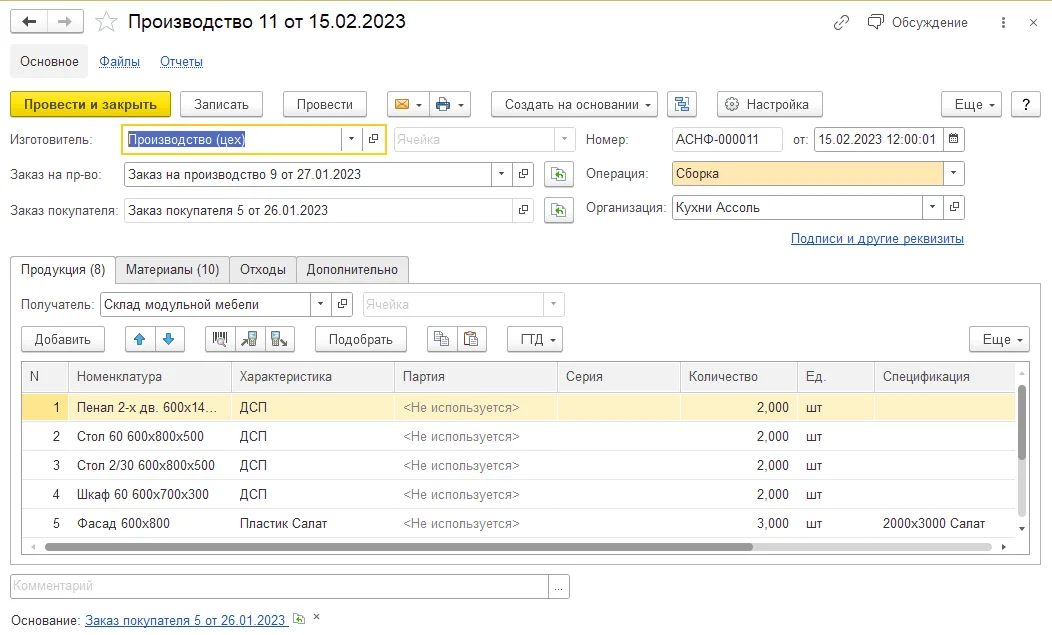Expand the Организация dropdown arrow

[x=933, y=207]
